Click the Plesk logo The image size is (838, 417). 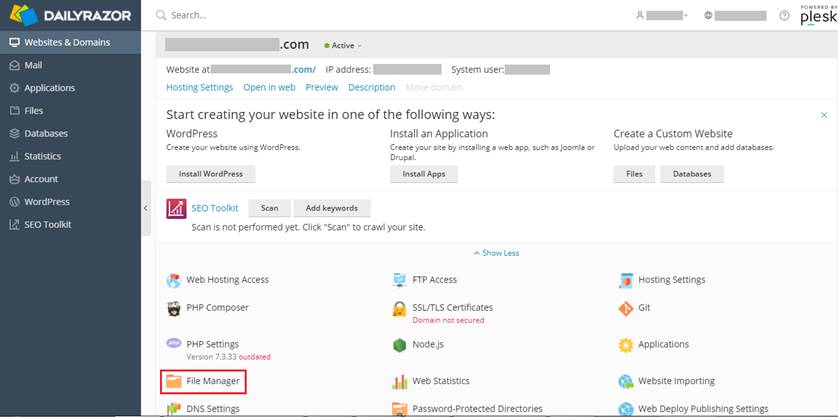pos(818,15)
